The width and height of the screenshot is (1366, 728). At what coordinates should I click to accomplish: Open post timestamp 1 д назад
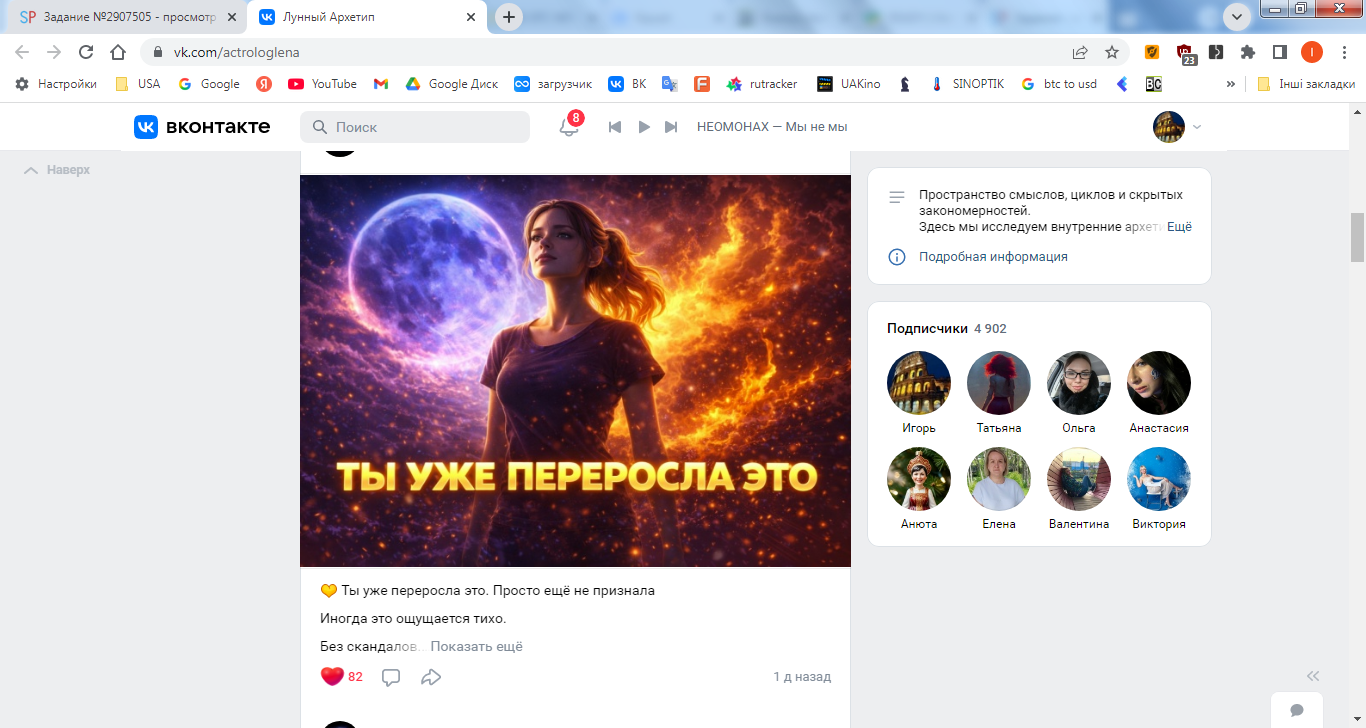(x=802, y=677)
